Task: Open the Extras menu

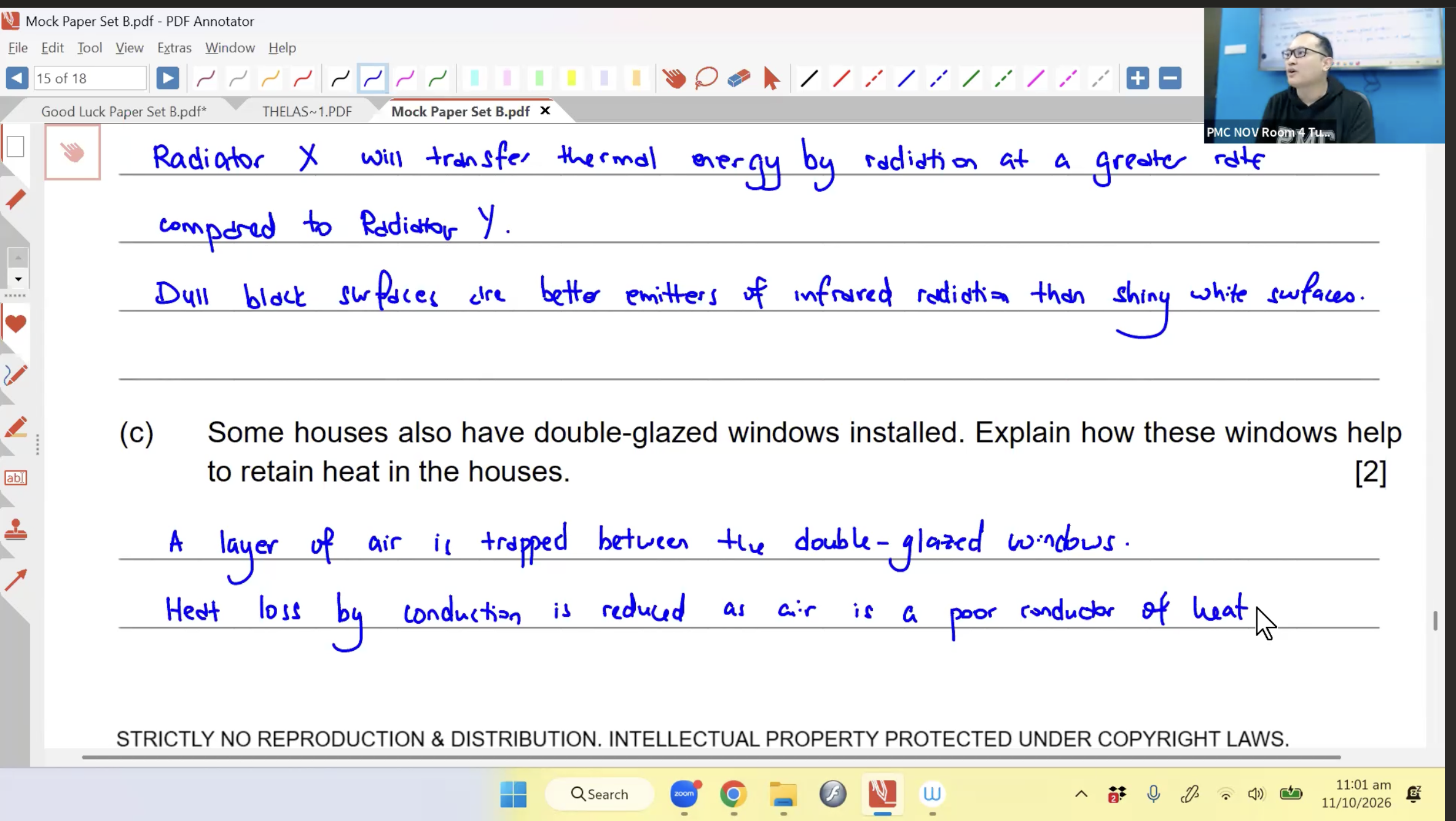Action: click(x=174, y=47)
